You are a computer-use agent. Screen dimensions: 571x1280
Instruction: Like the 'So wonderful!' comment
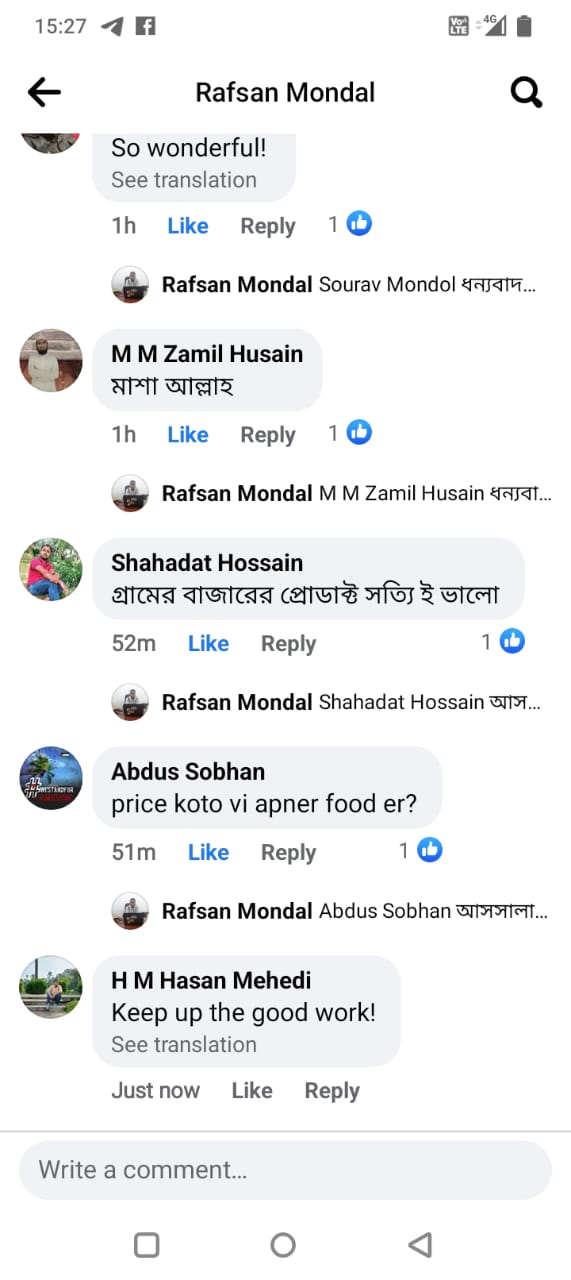(x=188, y=226)
